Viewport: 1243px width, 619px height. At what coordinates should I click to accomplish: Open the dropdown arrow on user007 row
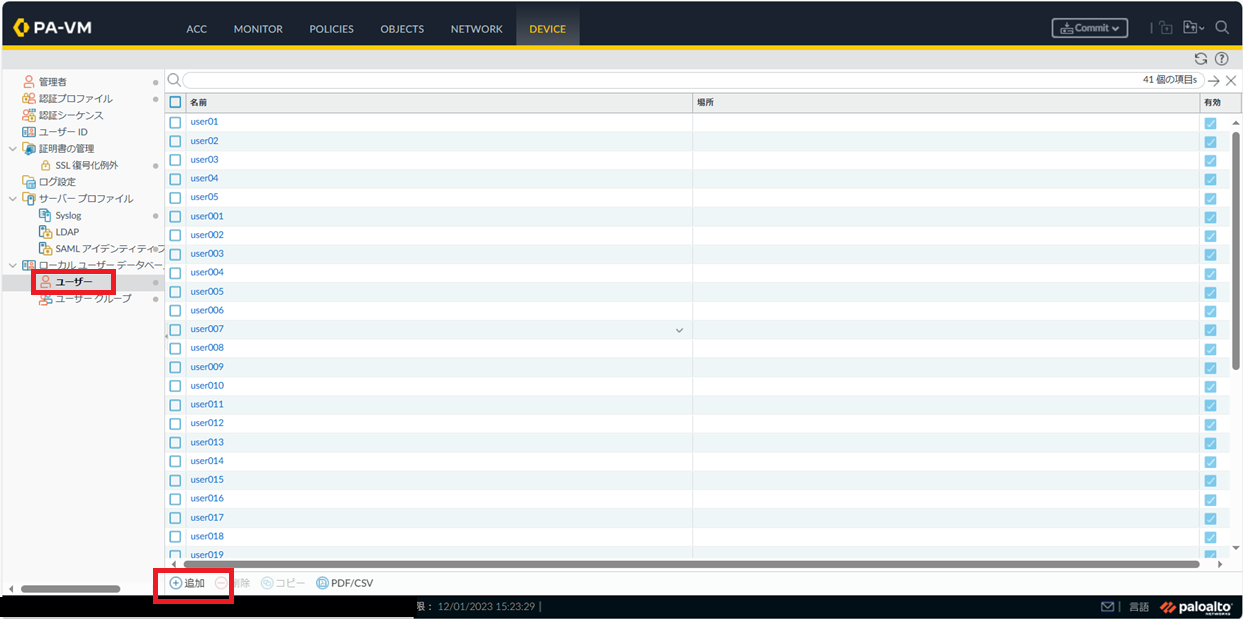click(x=680, y=330)
